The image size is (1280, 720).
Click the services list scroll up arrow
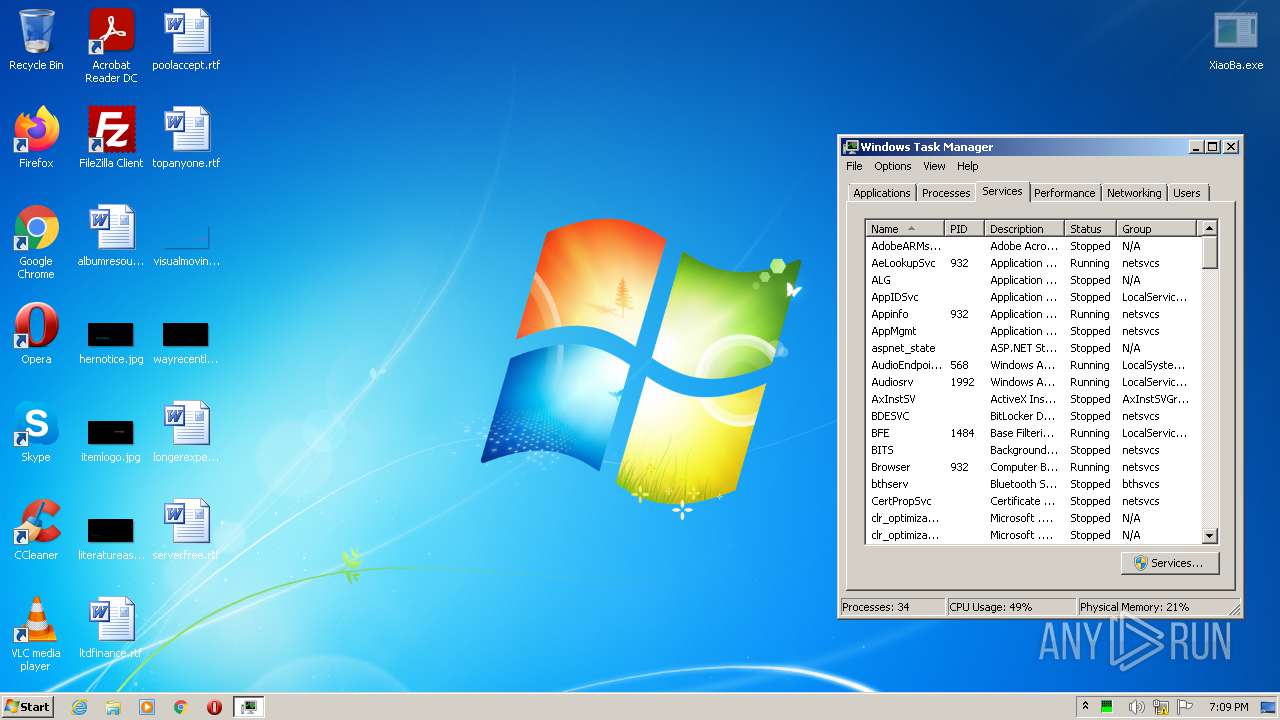tap(1209, 229)
